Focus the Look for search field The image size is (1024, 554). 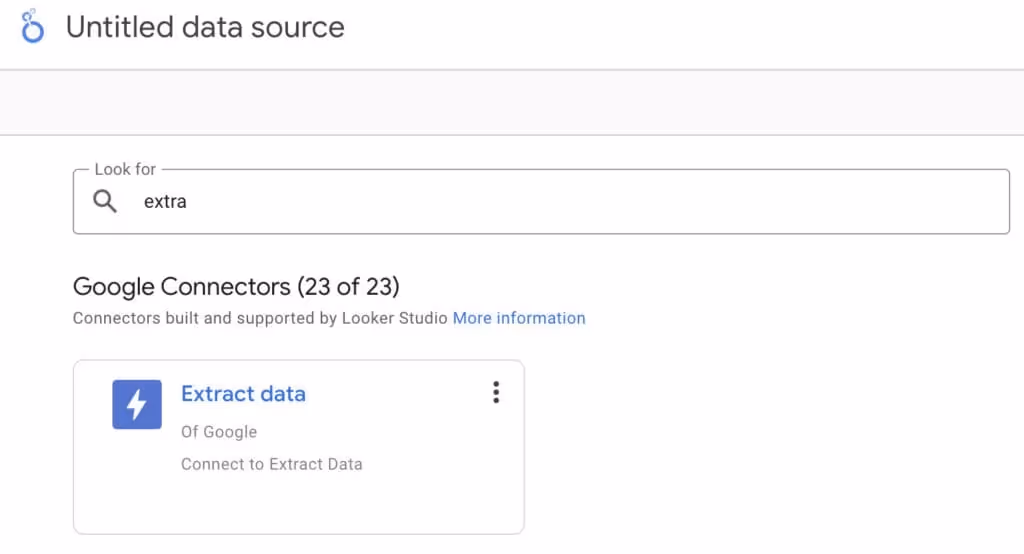coord(541,201)
